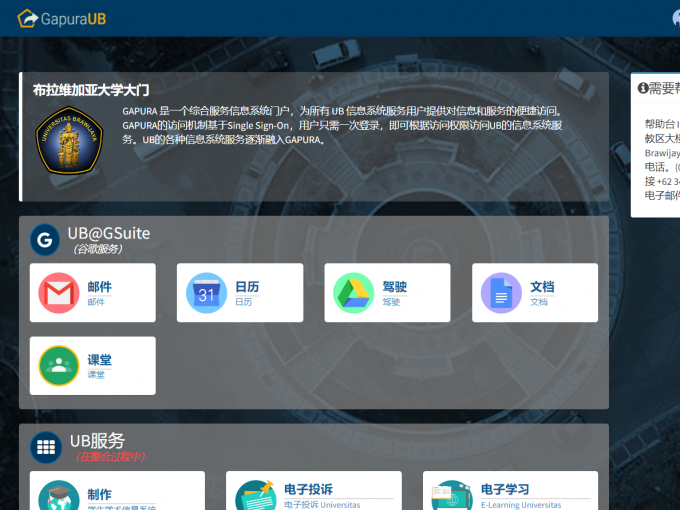Open the 驾驶 drive link
This screenshot has width=680, height=510.
[x=394, y=286]
